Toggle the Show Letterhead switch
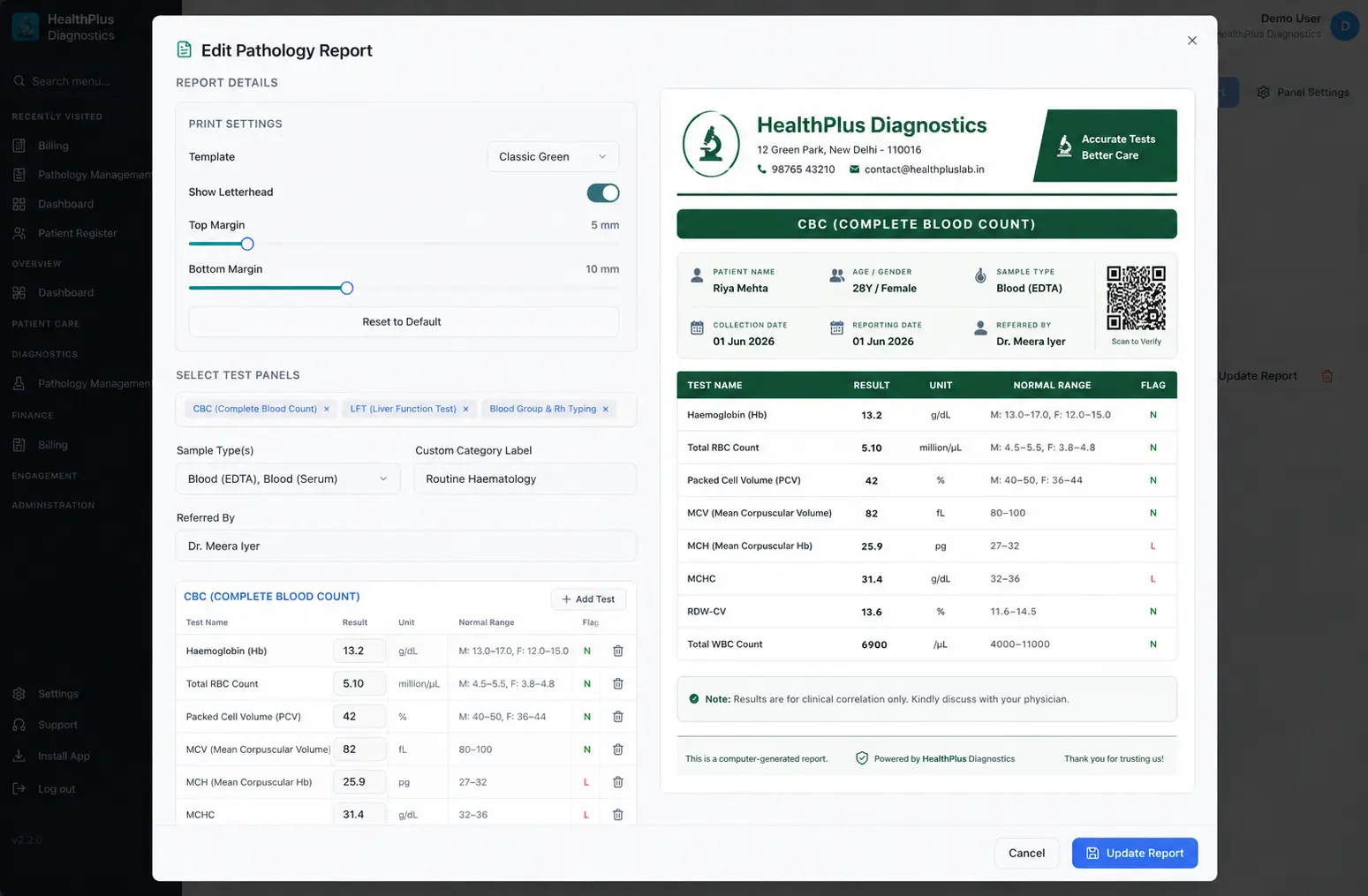Screen dimensions: 1368x896 (x=603, y=192)
